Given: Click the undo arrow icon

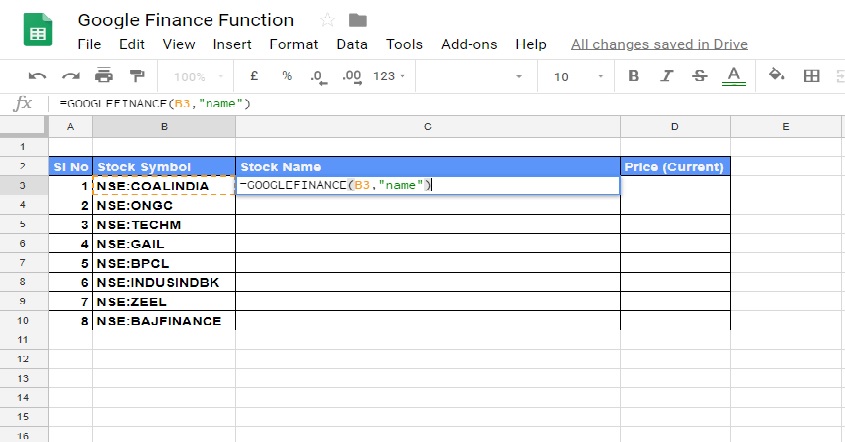Looking at the screenshot, I should coord(38,76).
